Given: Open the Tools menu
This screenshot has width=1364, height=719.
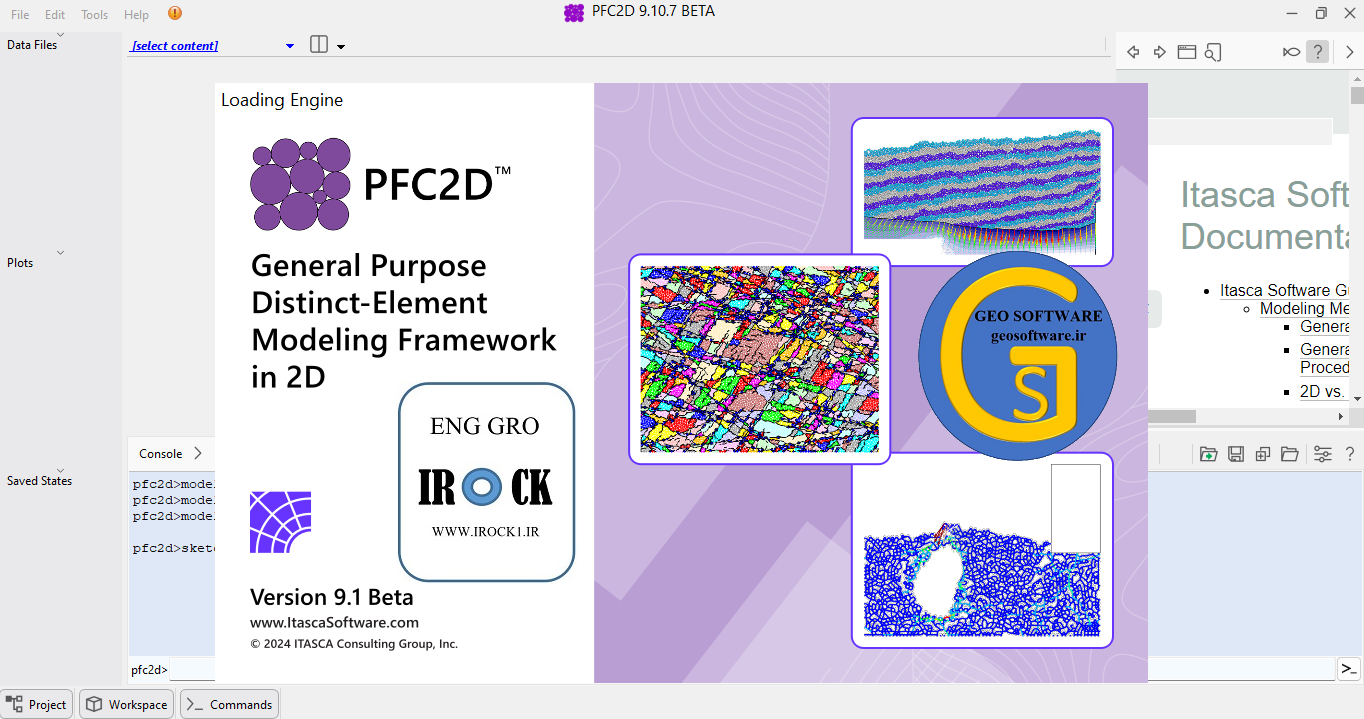Looking at the screenshot, I should pos(94,15).
